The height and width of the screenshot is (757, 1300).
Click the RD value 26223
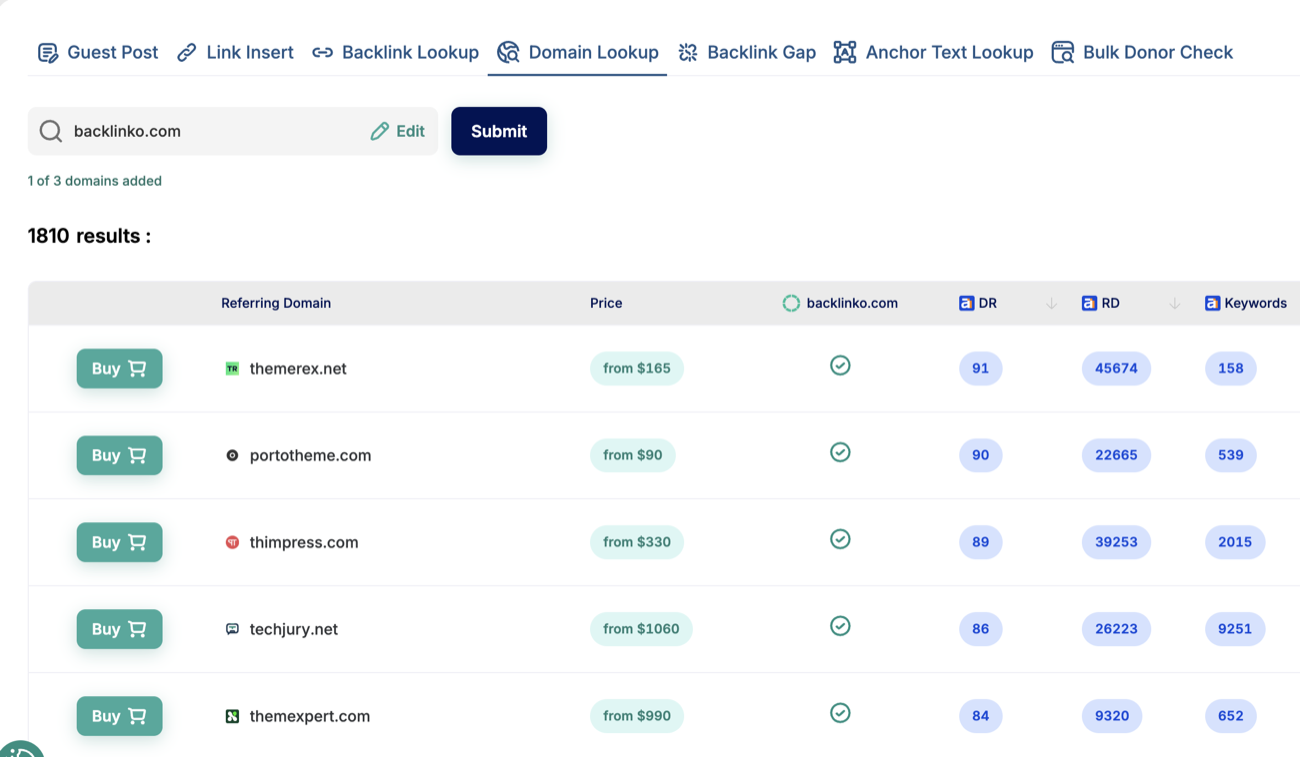1116,629
